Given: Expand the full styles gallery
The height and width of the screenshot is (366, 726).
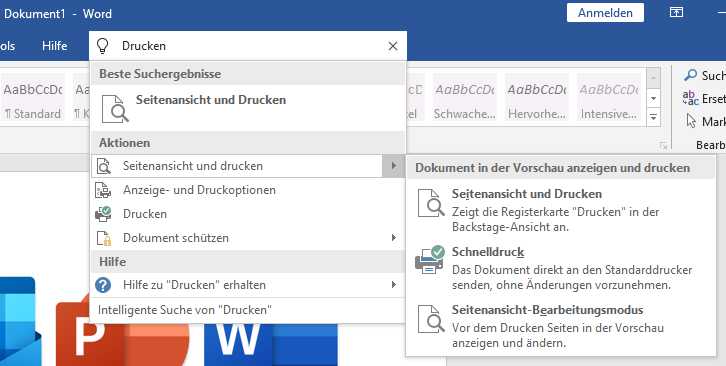Looking at the screenshot, I should pyautogui.click(x=653, y=117).
